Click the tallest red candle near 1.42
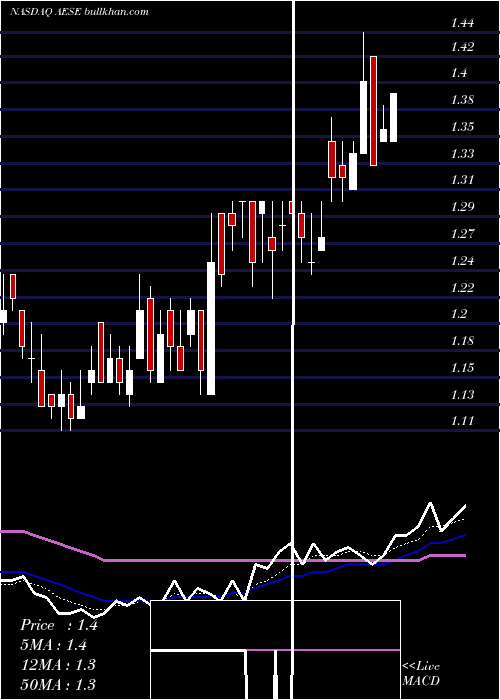 point(373,111)
